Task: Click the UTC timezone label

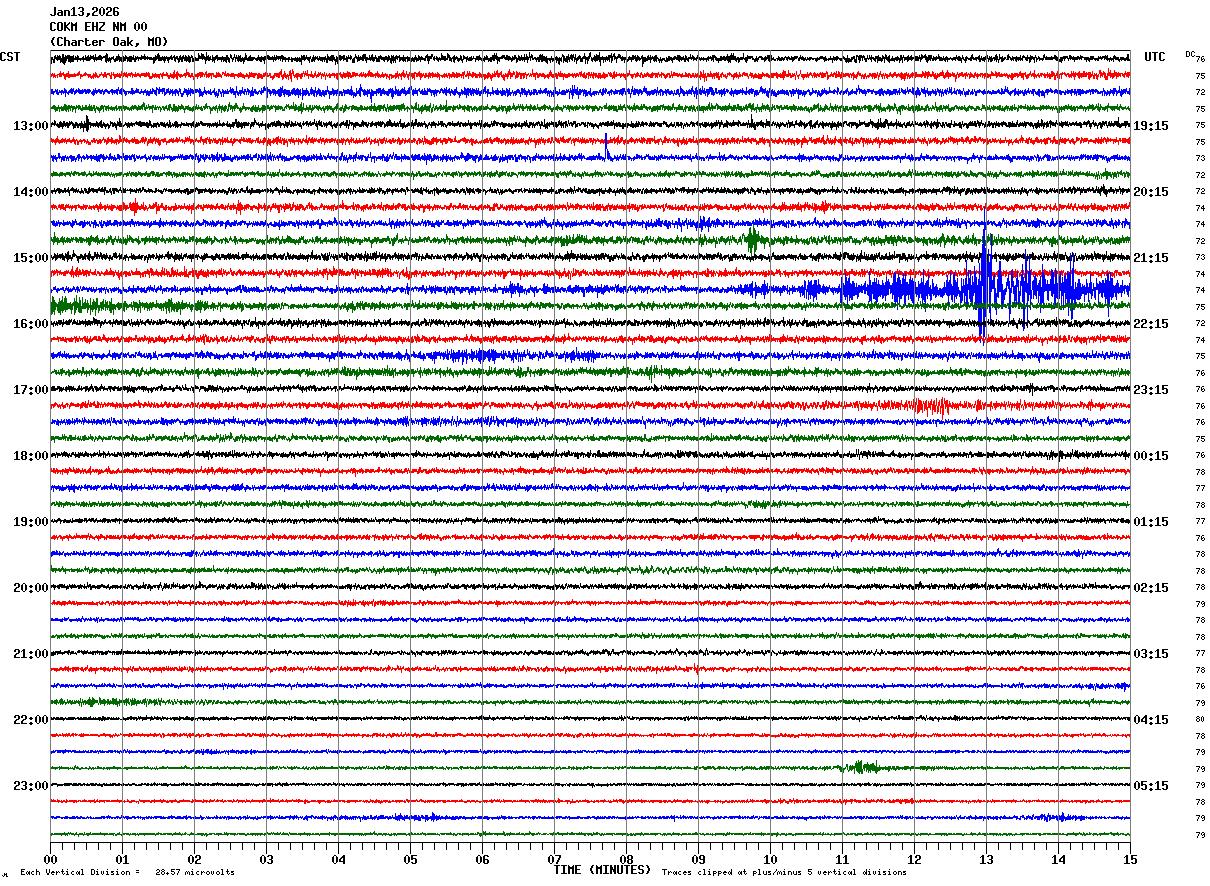Action: 1155,57
